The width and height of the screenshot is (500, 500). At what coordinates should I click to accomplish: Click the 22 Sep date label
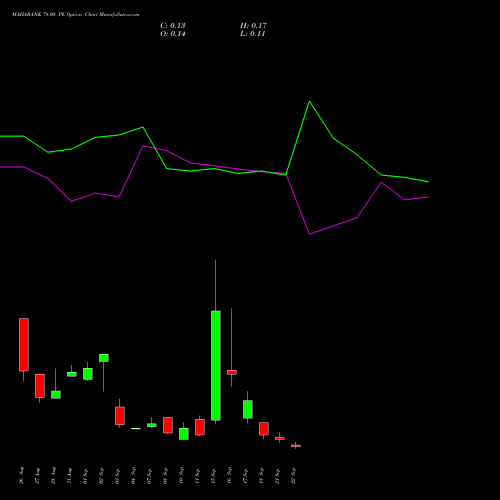click(x=294, y=475)
